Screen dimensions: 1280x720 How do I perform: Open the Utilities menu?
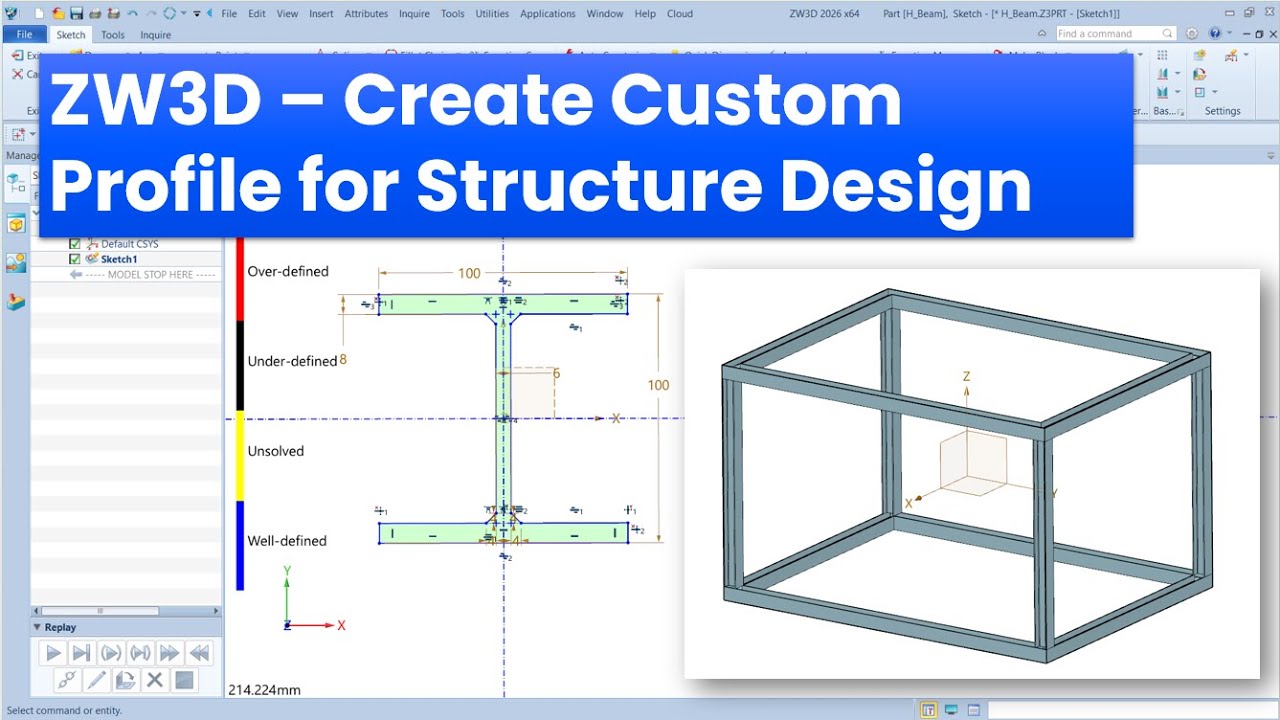pyautogui.click(x=492, y=14)
